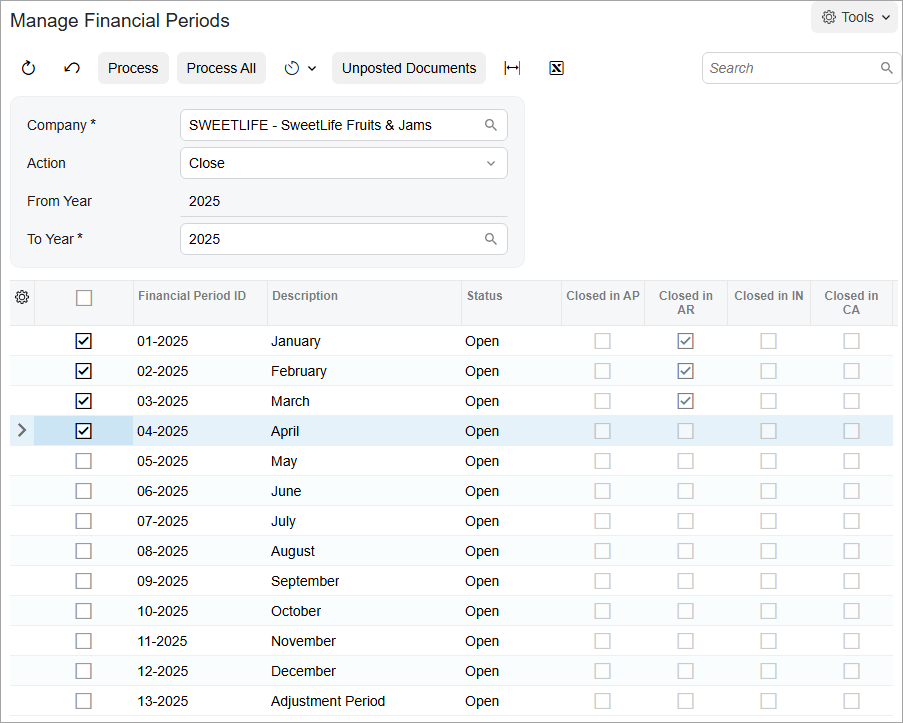903x723 pixels.
Task: Select the August description cell
Action: point(364,551)
